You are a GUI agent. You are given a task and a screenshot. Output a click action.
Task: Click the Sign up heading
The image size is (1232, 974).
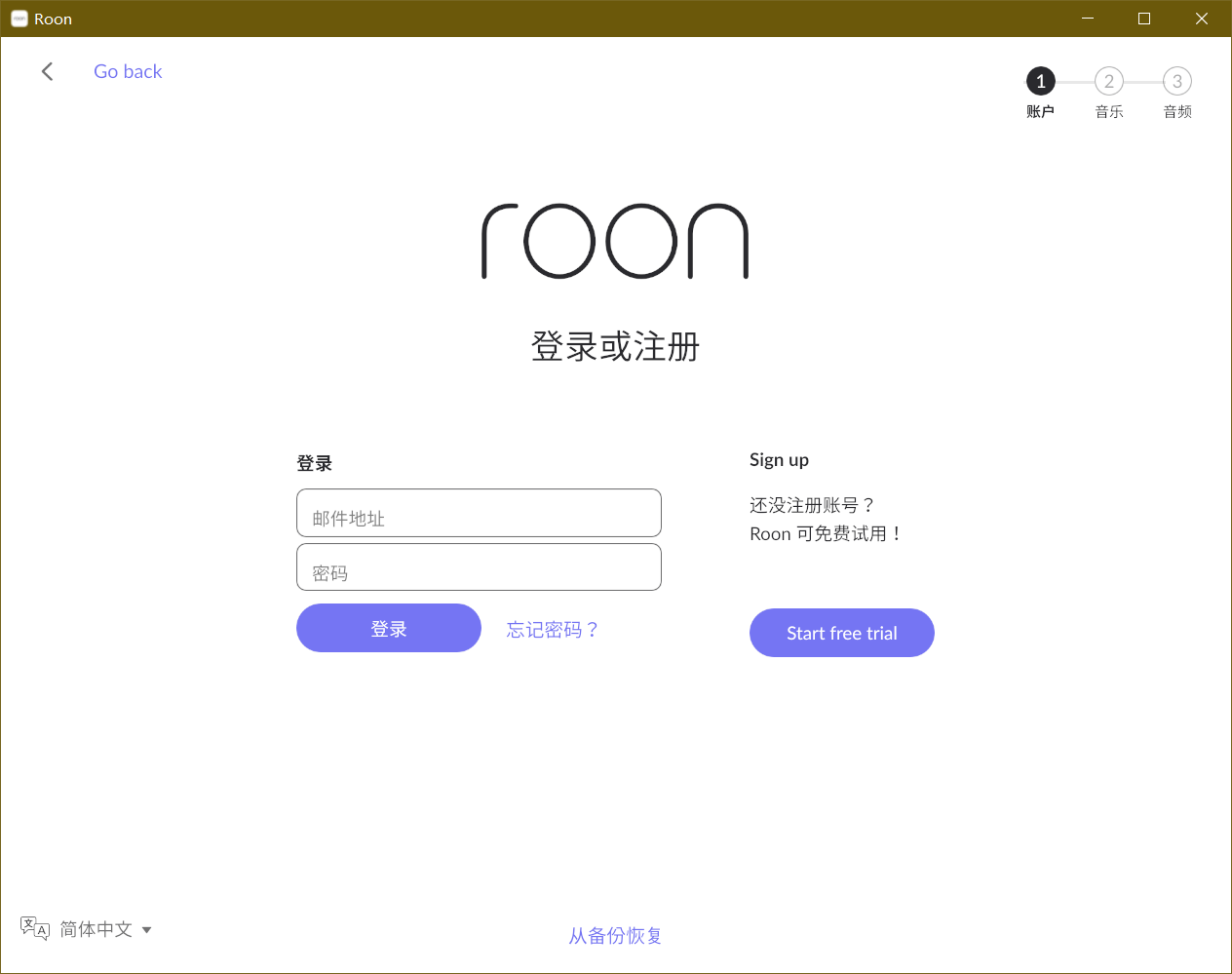click(779, 460)
